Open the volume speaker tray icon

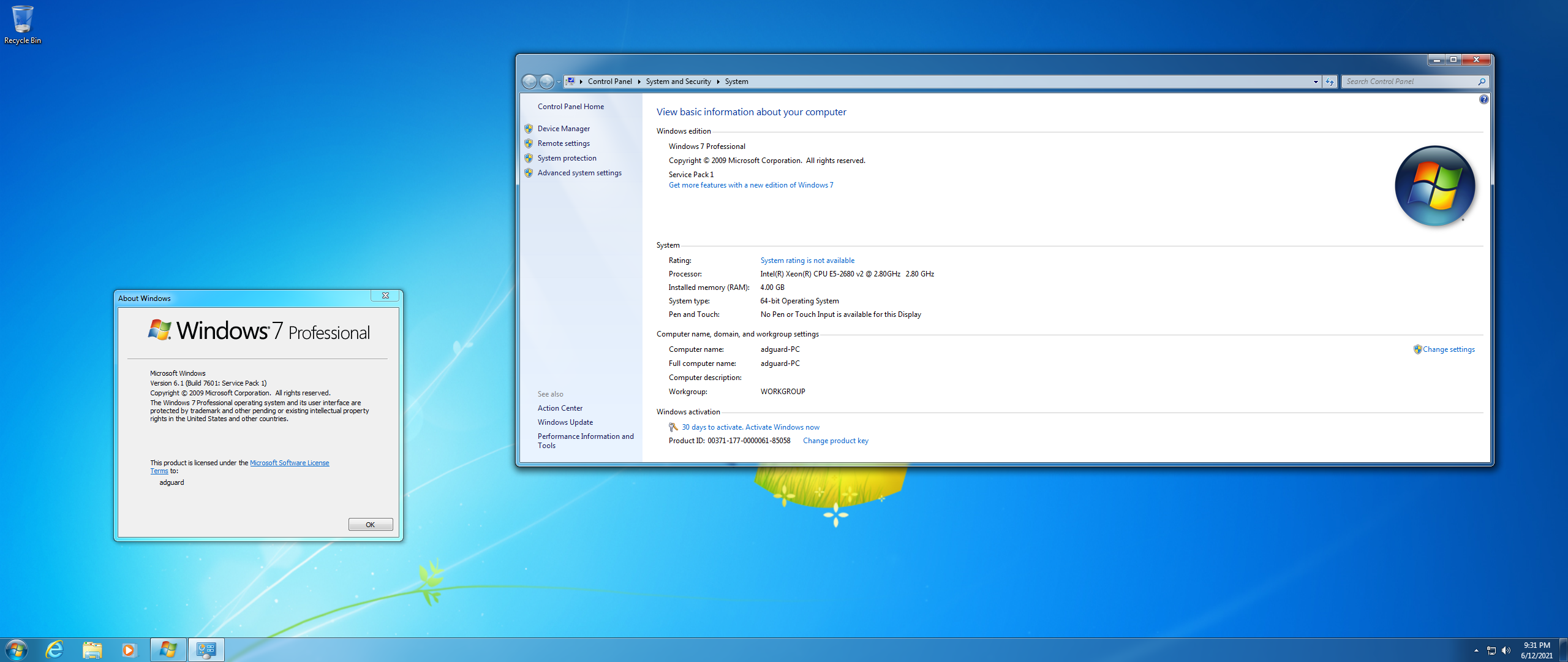1506,650
